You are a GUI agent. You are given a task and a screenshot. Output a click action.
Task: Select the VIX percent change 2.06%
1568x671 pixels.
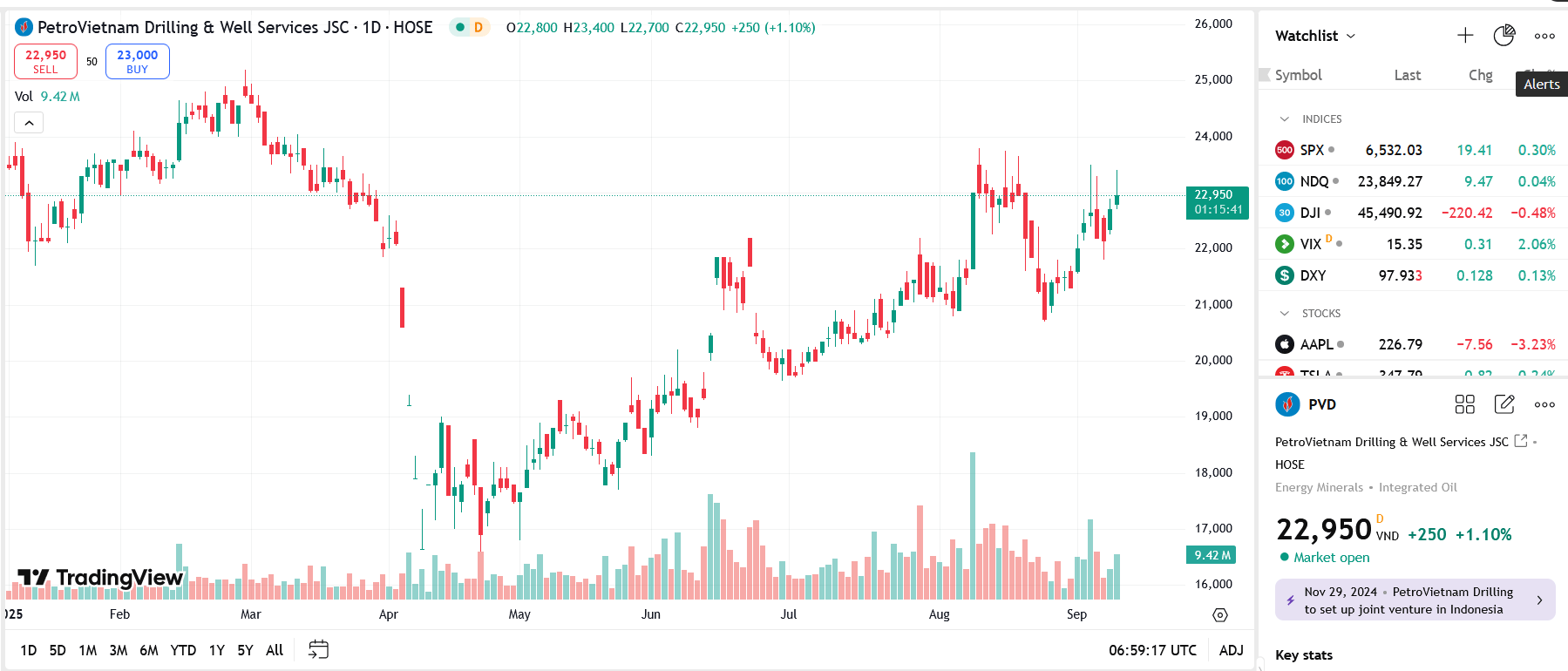point(1537,244)
